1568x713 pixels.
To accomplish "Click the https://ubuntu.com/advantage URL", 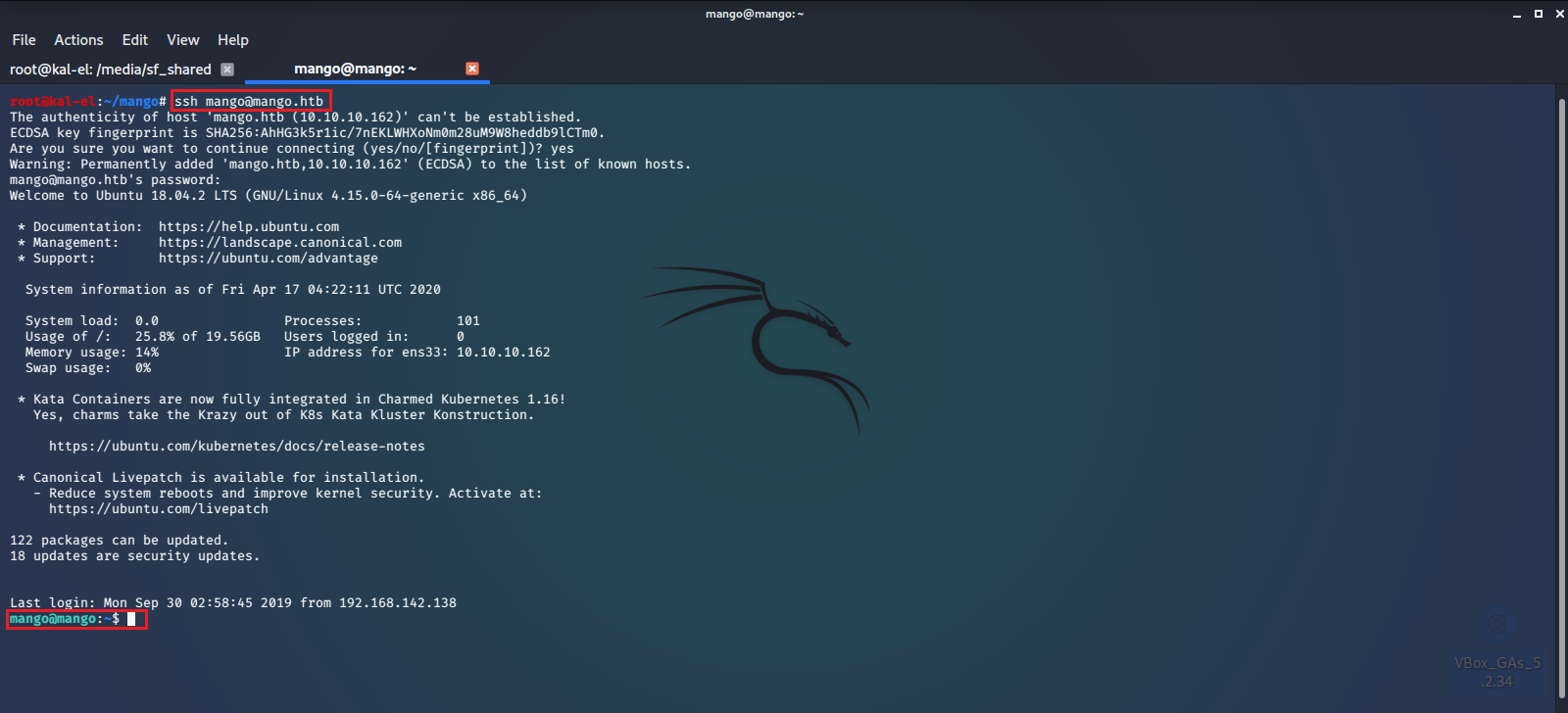I will [269, 259].
